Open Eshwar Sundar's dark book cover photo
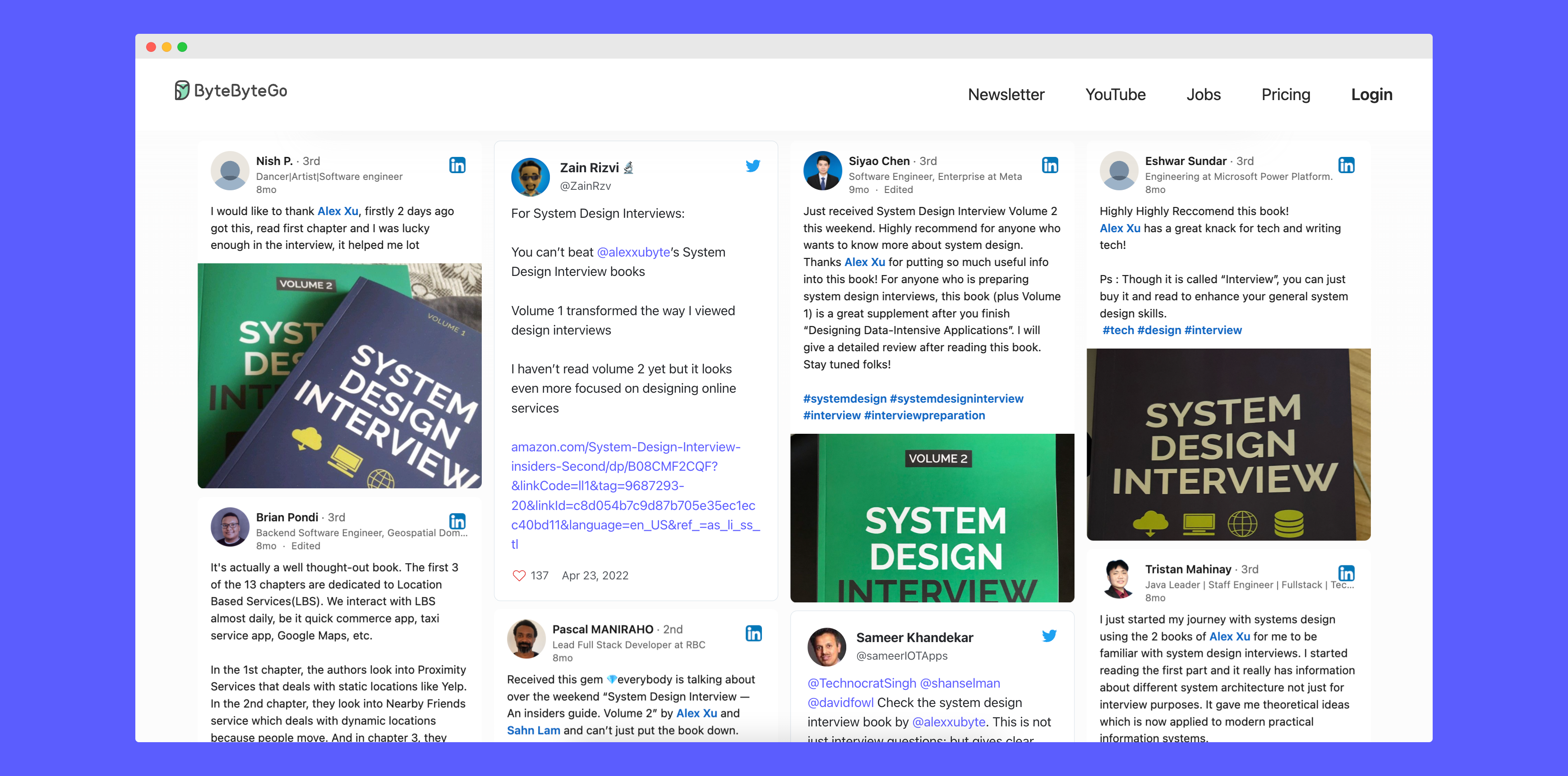Screen dimensions: 1568x776 [x=1228, y=444]
